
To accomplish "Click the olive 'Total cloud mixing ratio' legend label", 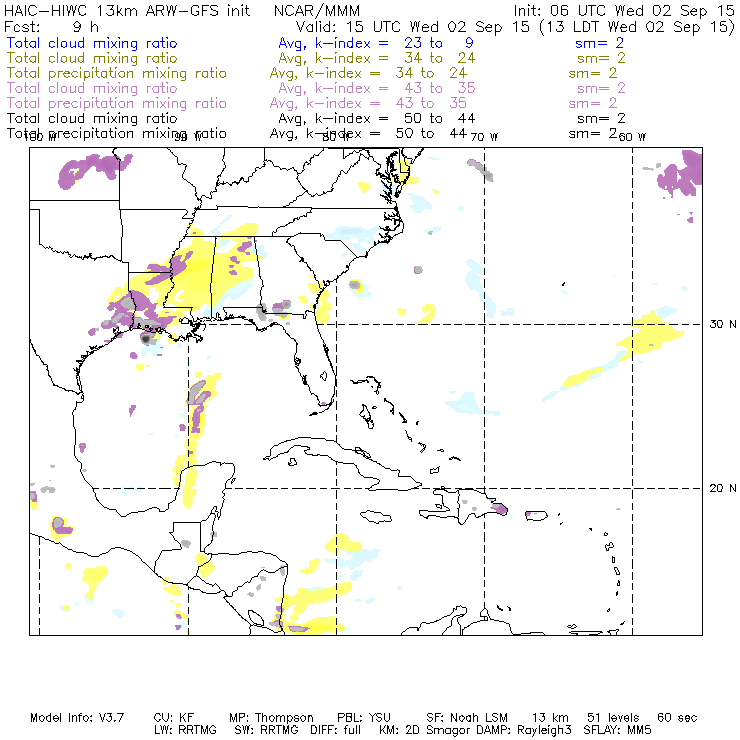I will 92,58.
